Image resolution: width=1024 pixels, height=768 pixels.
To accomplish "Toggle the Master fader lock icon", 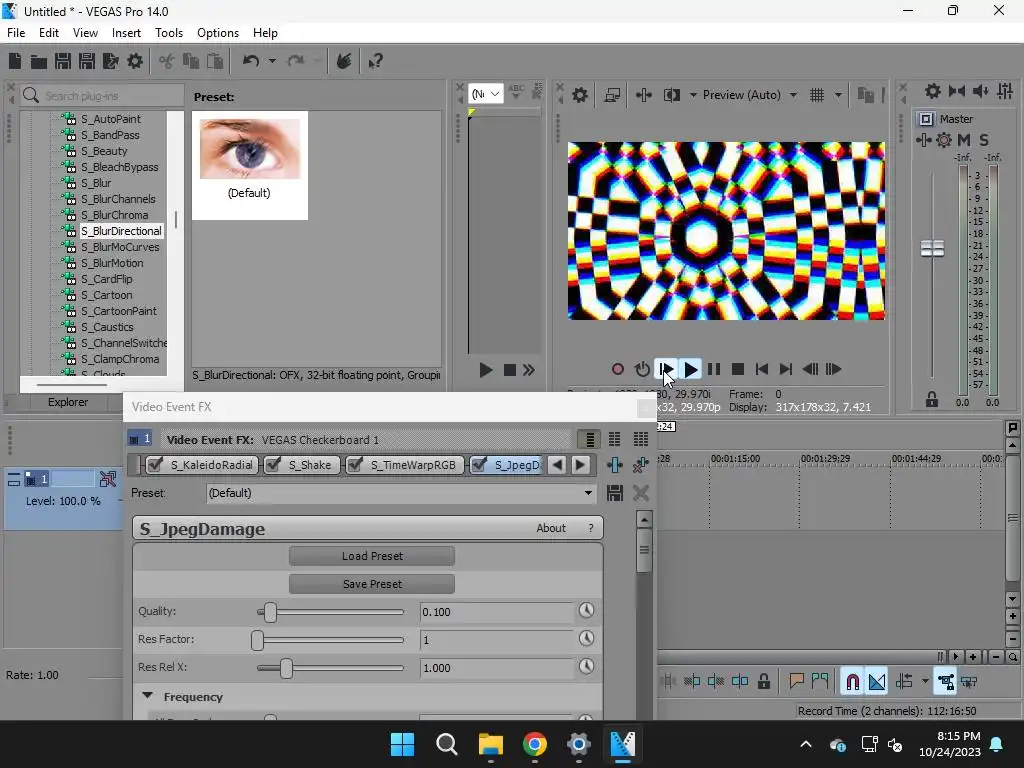I will [932, 400].
